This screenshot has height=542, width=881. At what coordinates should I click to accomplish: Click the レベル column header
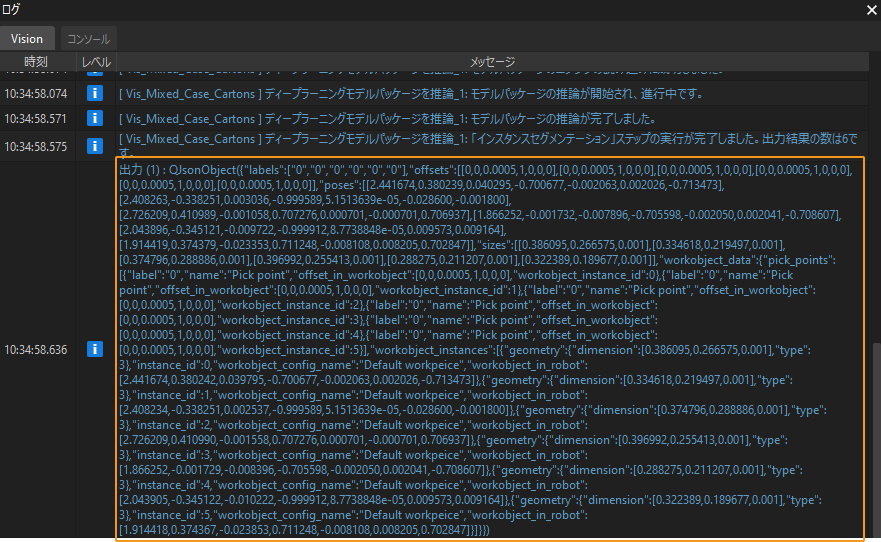coord(96,62)
